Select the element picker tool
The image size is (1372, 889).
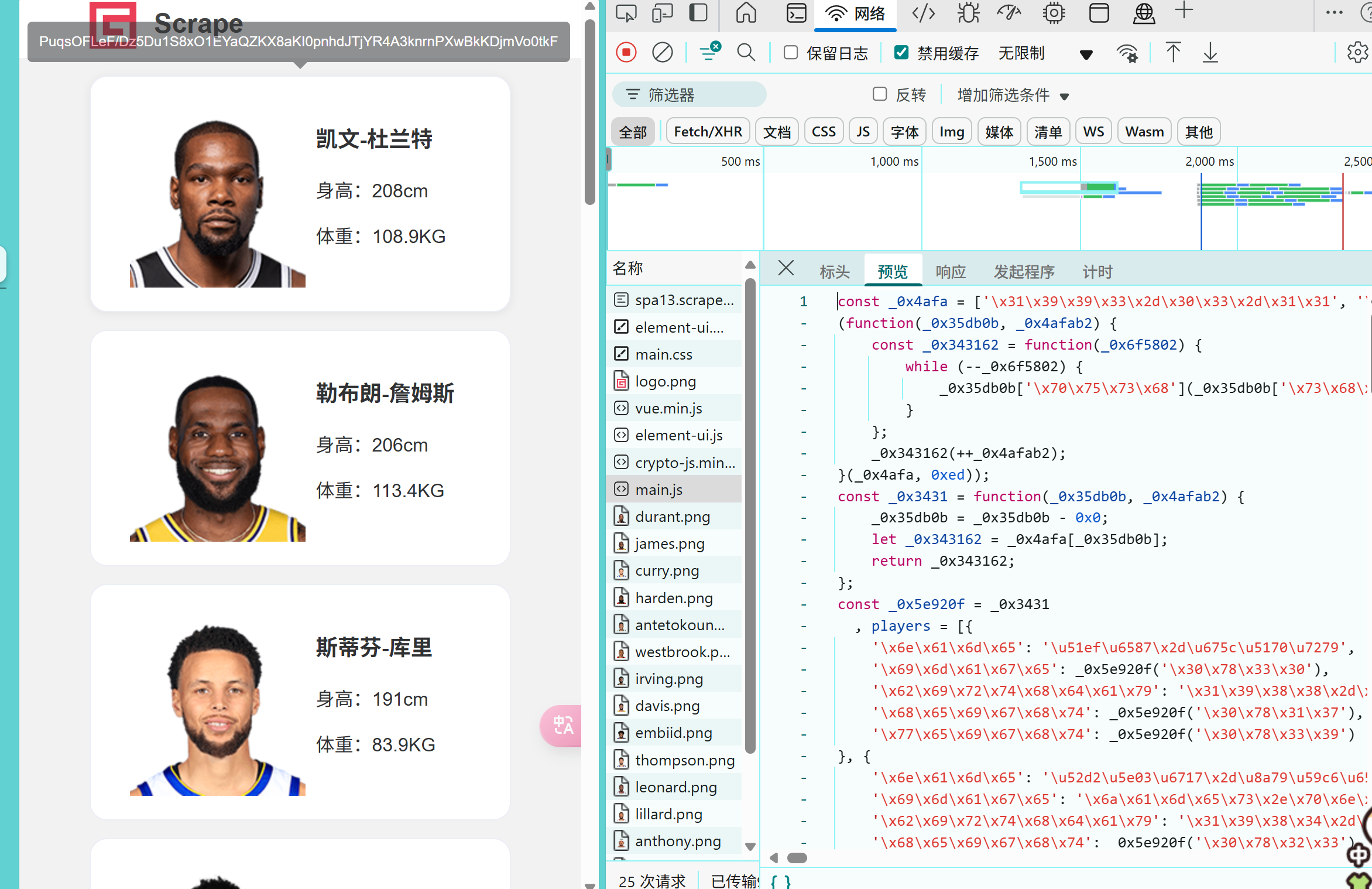(626, 12)
